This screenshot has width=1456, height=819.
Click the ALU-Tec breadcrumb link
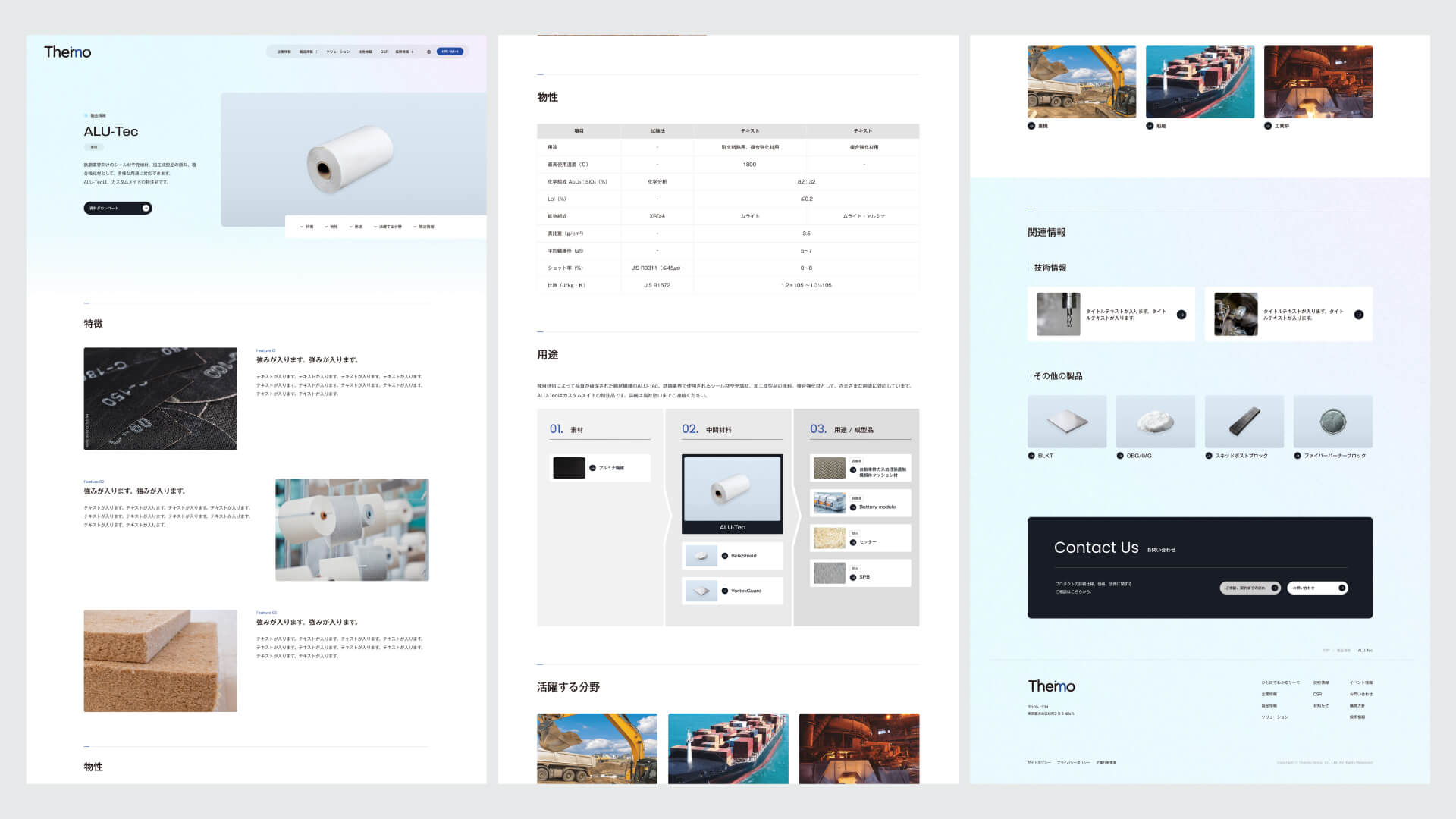1365,651
